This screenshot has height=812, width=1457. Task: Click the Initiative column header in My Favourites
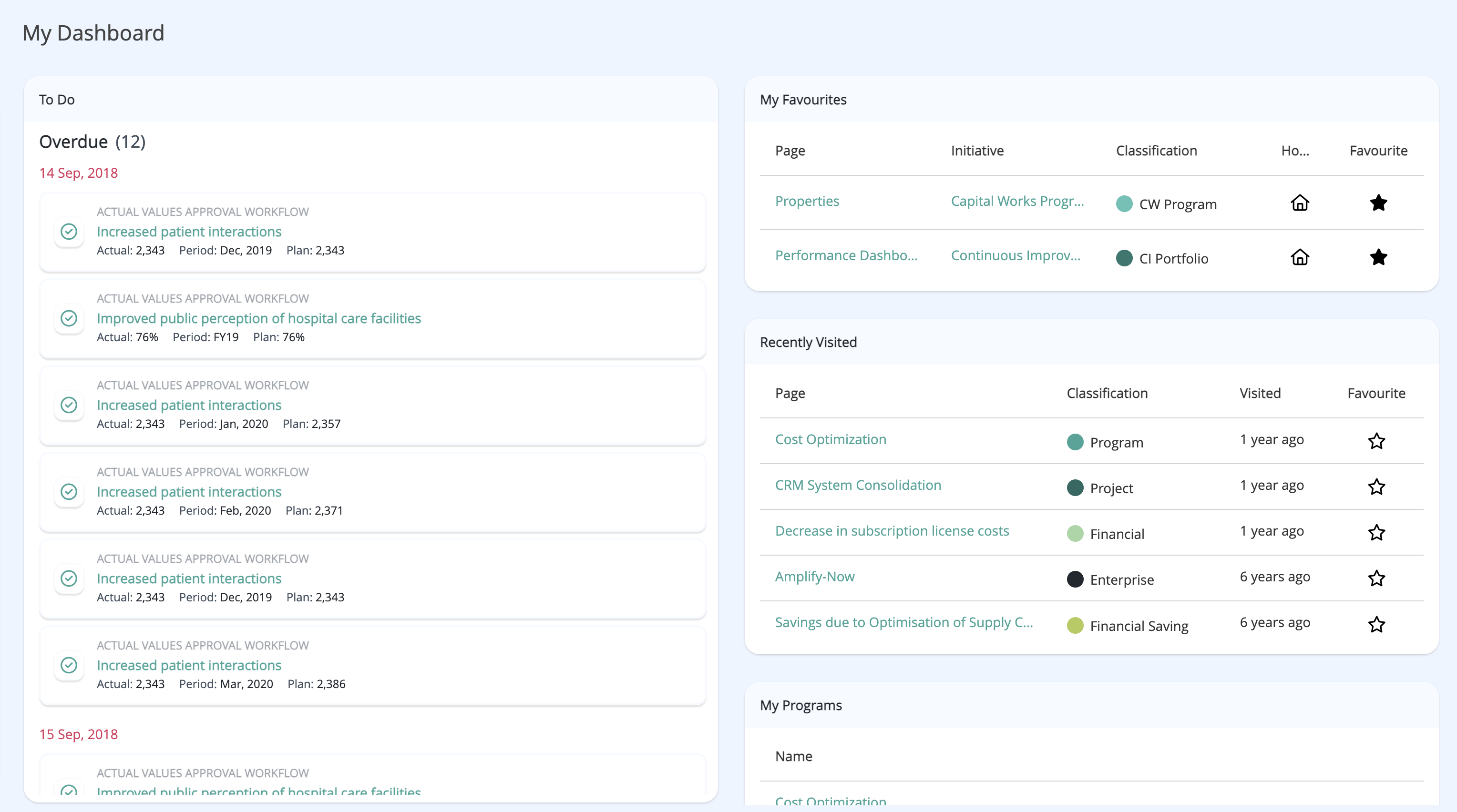(x=977, y=151)
